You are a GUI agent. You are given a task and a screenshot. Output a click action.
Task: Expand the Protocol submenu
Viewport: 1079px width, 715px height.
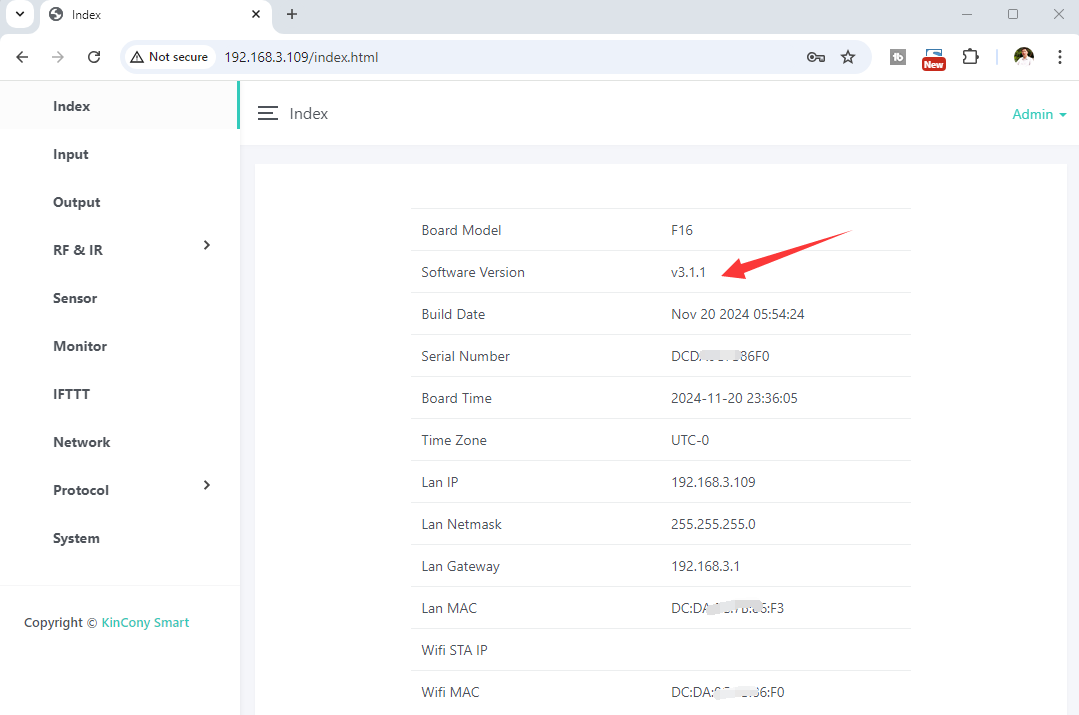coord(207,486)
